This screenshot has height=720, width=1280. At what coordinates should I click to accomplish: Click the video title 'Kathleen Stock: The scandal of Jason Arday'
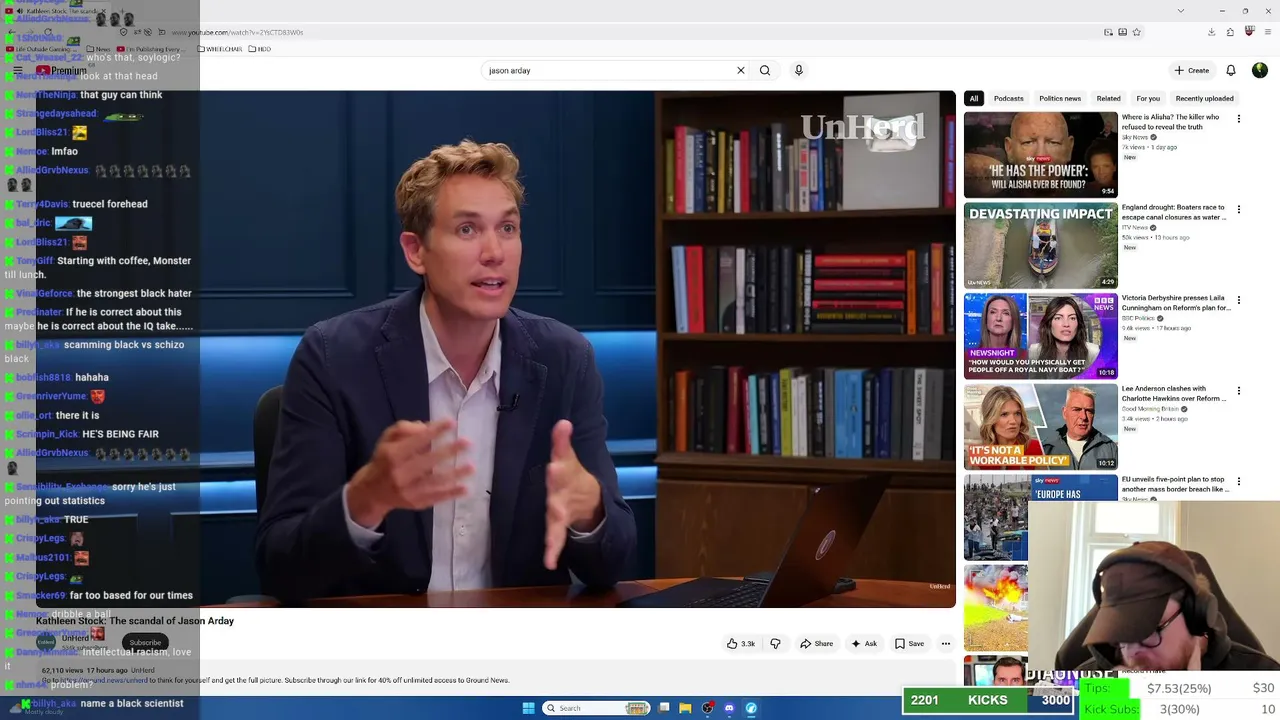[135, 621]
